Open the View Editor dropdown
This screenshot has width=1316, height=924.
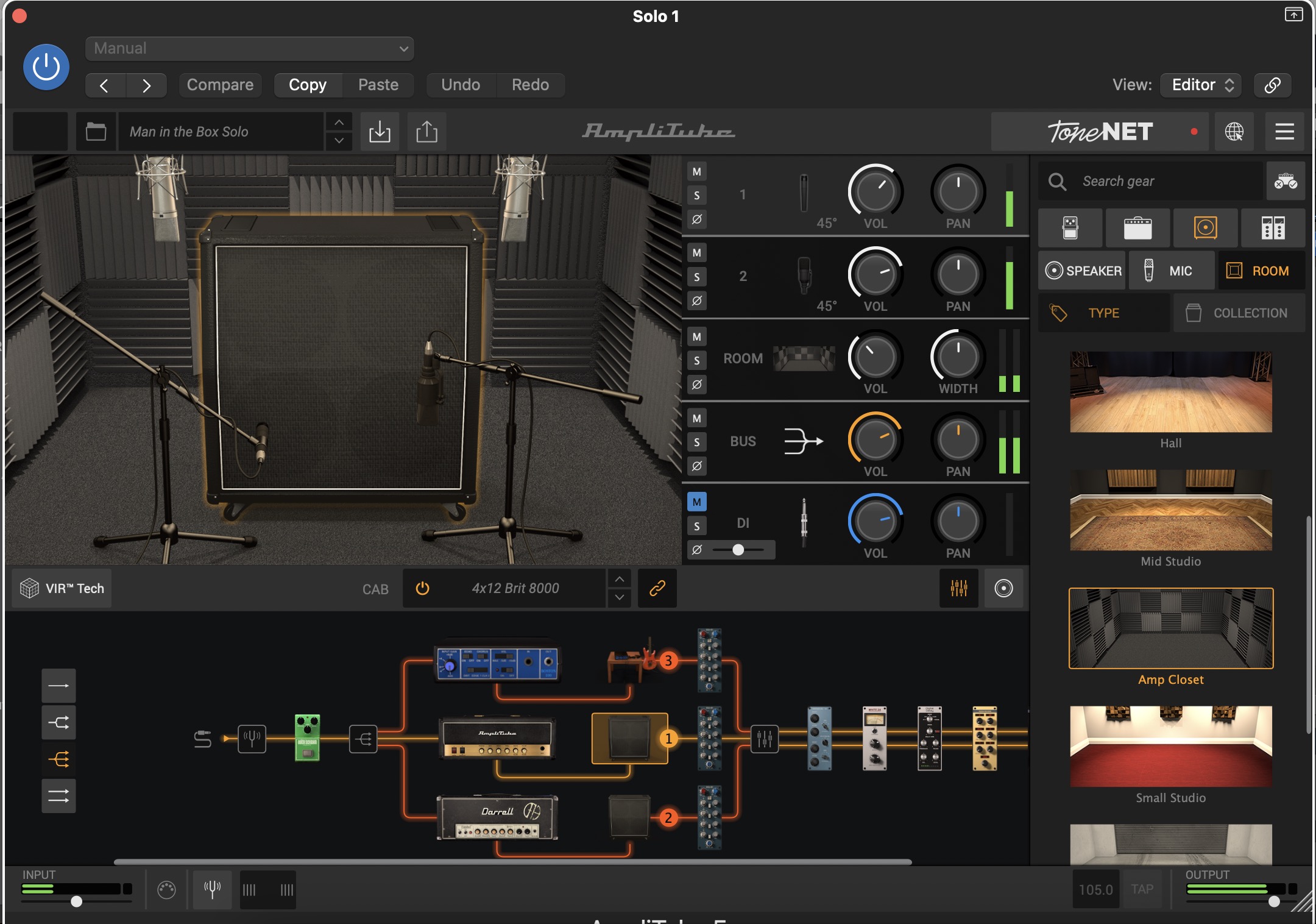click(x=1201, y=85)
